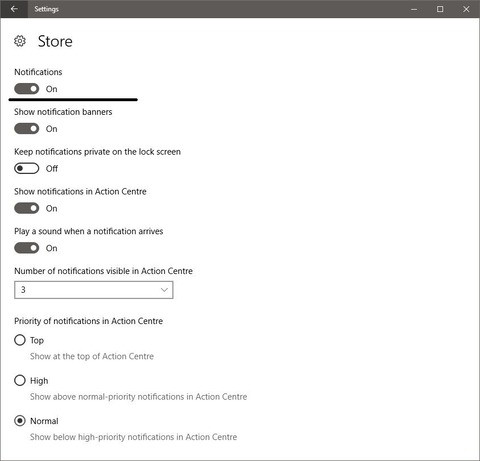Click 'Number of notifications visible in Action Centre' label
The width and height of the screenshot is (480, 461).
point(103,271)
